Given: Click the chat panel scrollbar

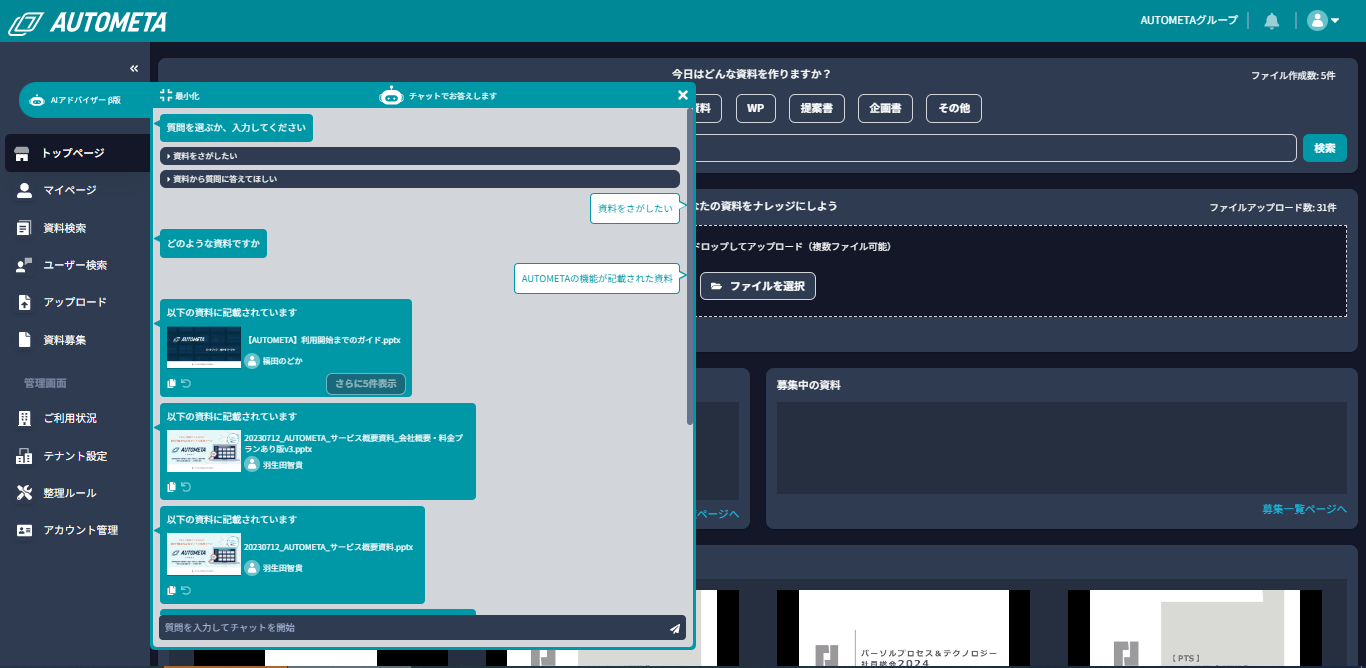Looking at the screenshot, I should click(690, 266).
